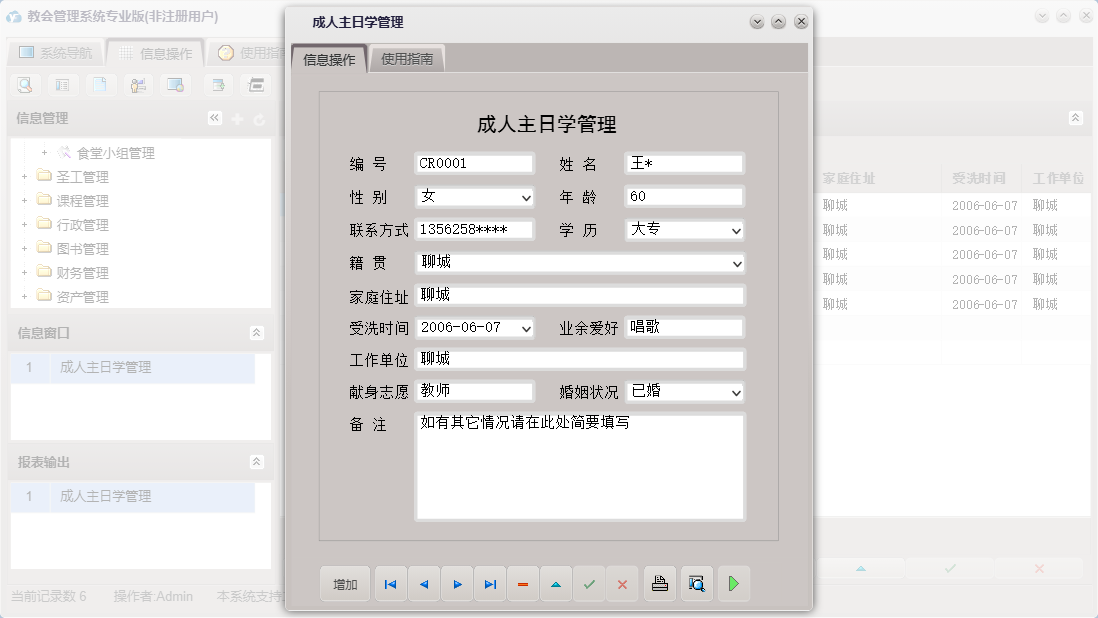The height and width of the screenshot is (618, 1098).
Task: Jump to last record with navigation icon
Action: pos(490,583)
